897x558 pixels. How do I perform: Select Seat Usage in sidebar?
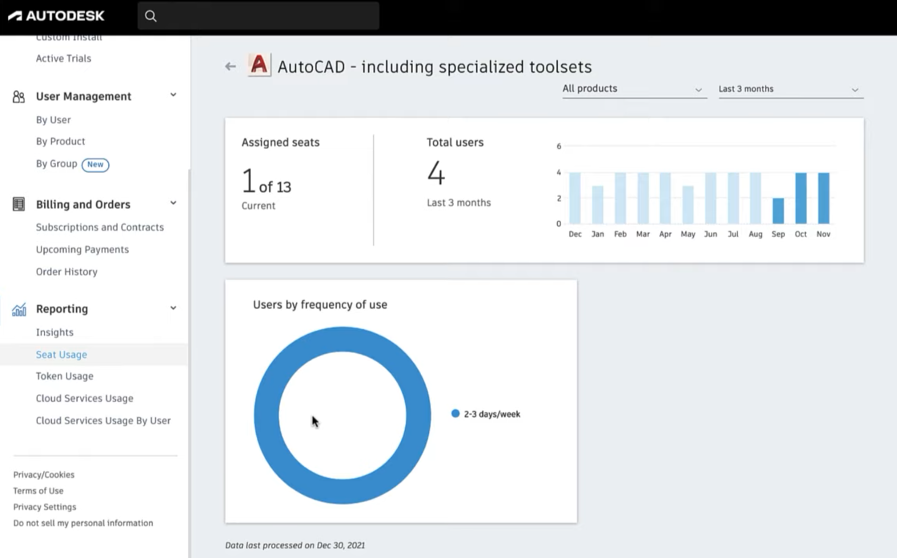point(61,355)
